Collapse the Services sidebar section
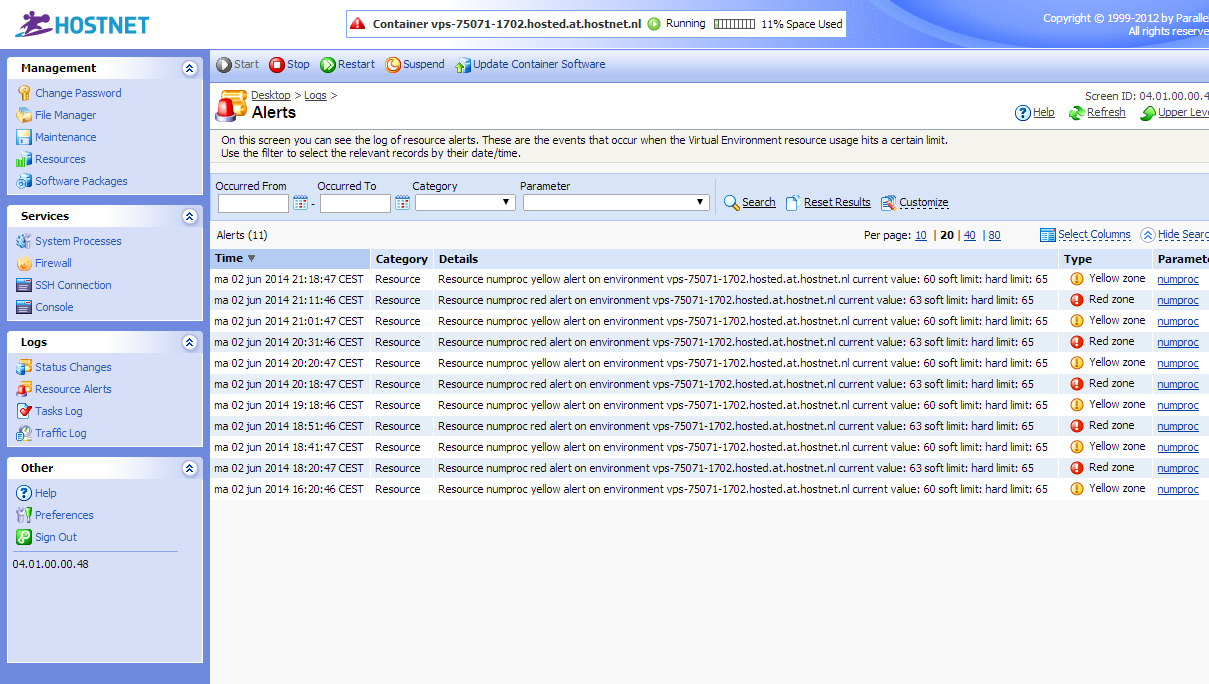 [x=190, y=217]
